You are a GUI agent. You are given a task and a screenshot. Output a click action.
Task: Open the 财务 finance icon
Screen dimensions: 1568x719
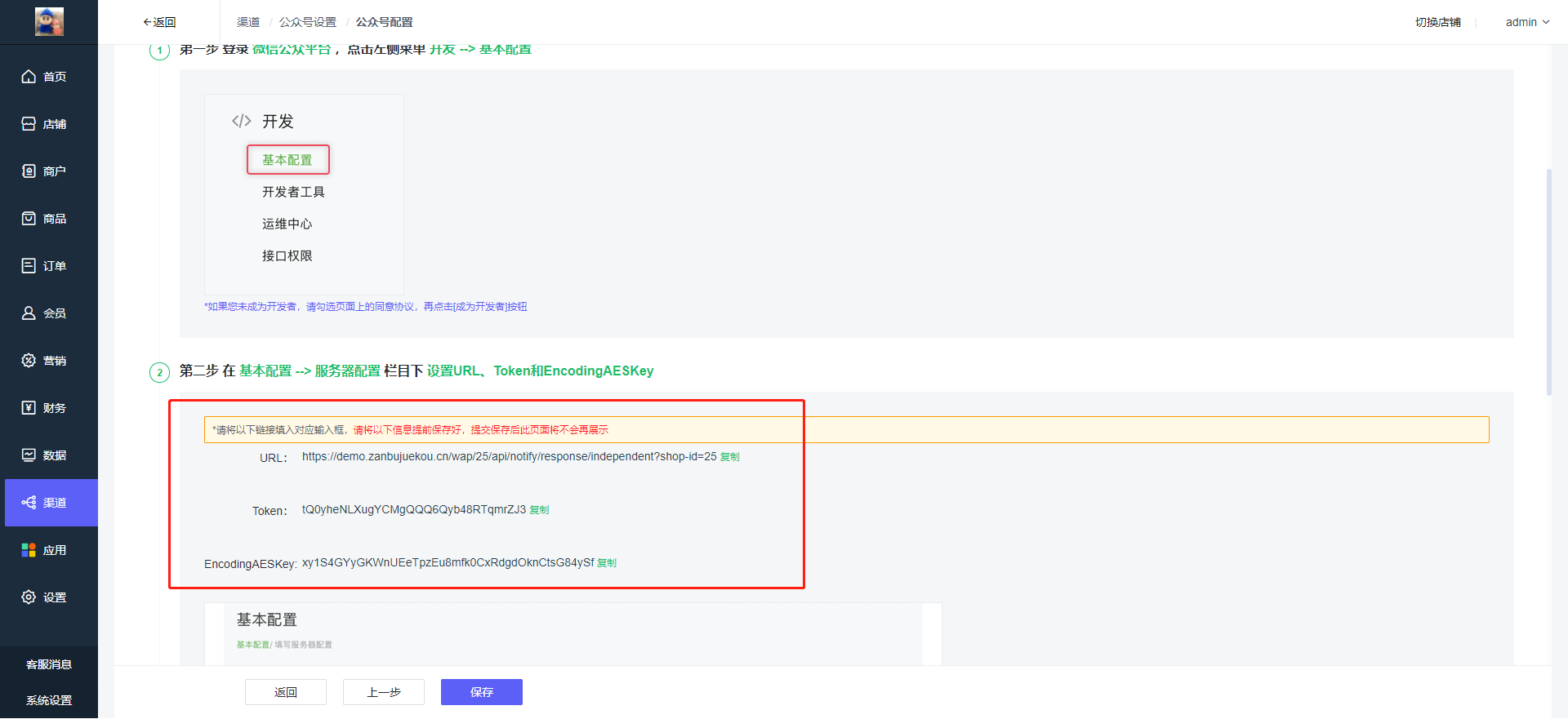29,408
